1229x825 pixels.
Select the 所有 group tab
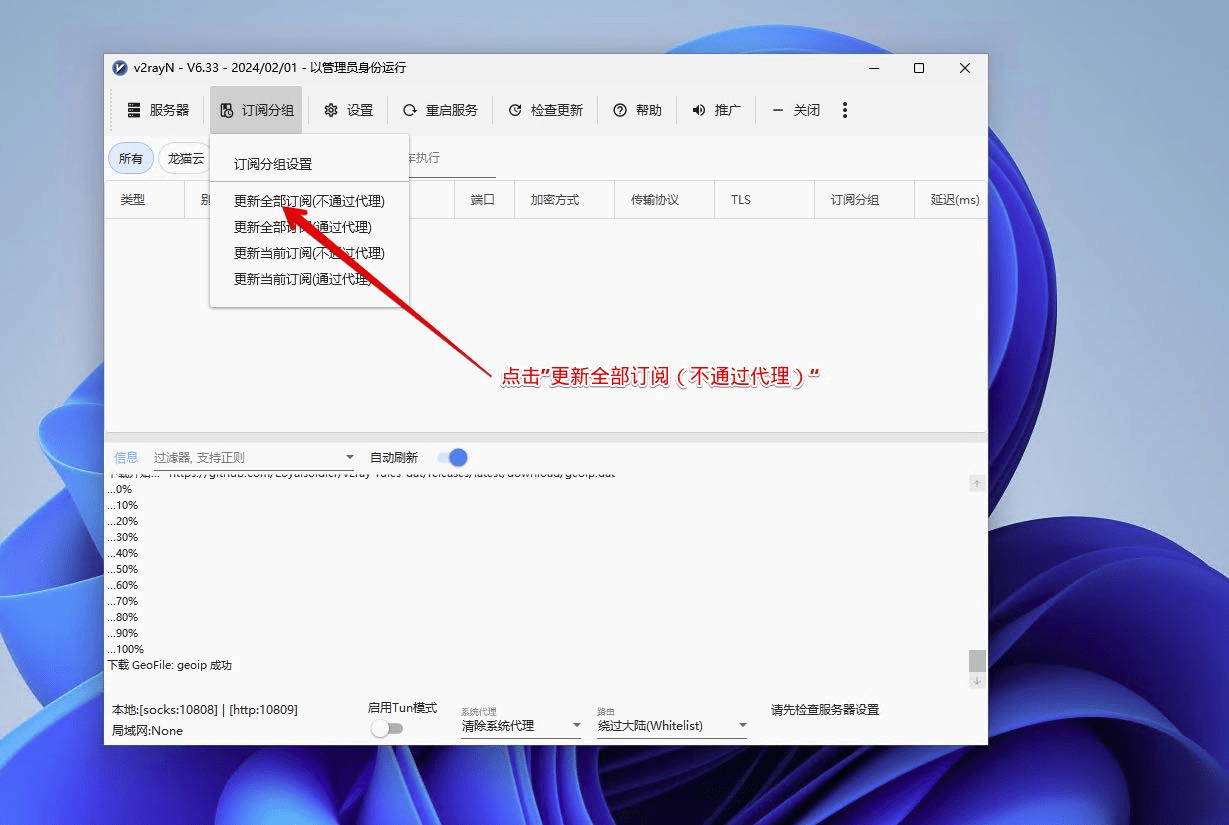(130, 158)
